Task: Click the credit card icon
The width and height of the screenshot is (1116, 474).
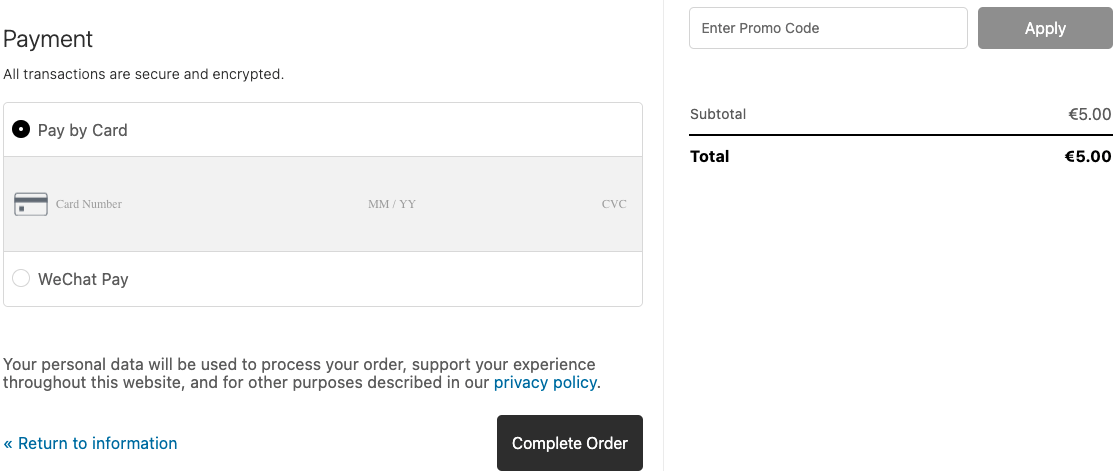Action: point(31,204)
